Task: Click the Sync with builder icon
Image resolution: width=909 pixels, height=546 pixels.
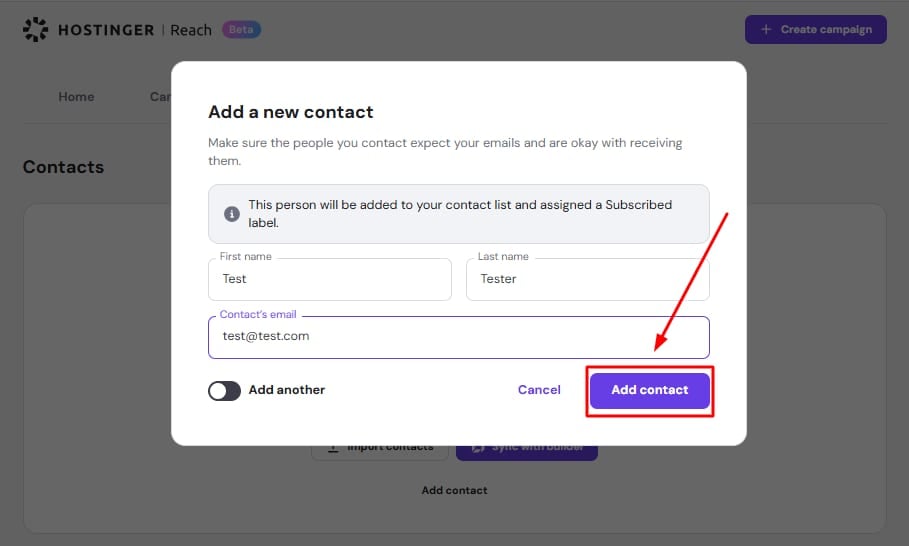Action: [478, 448]
